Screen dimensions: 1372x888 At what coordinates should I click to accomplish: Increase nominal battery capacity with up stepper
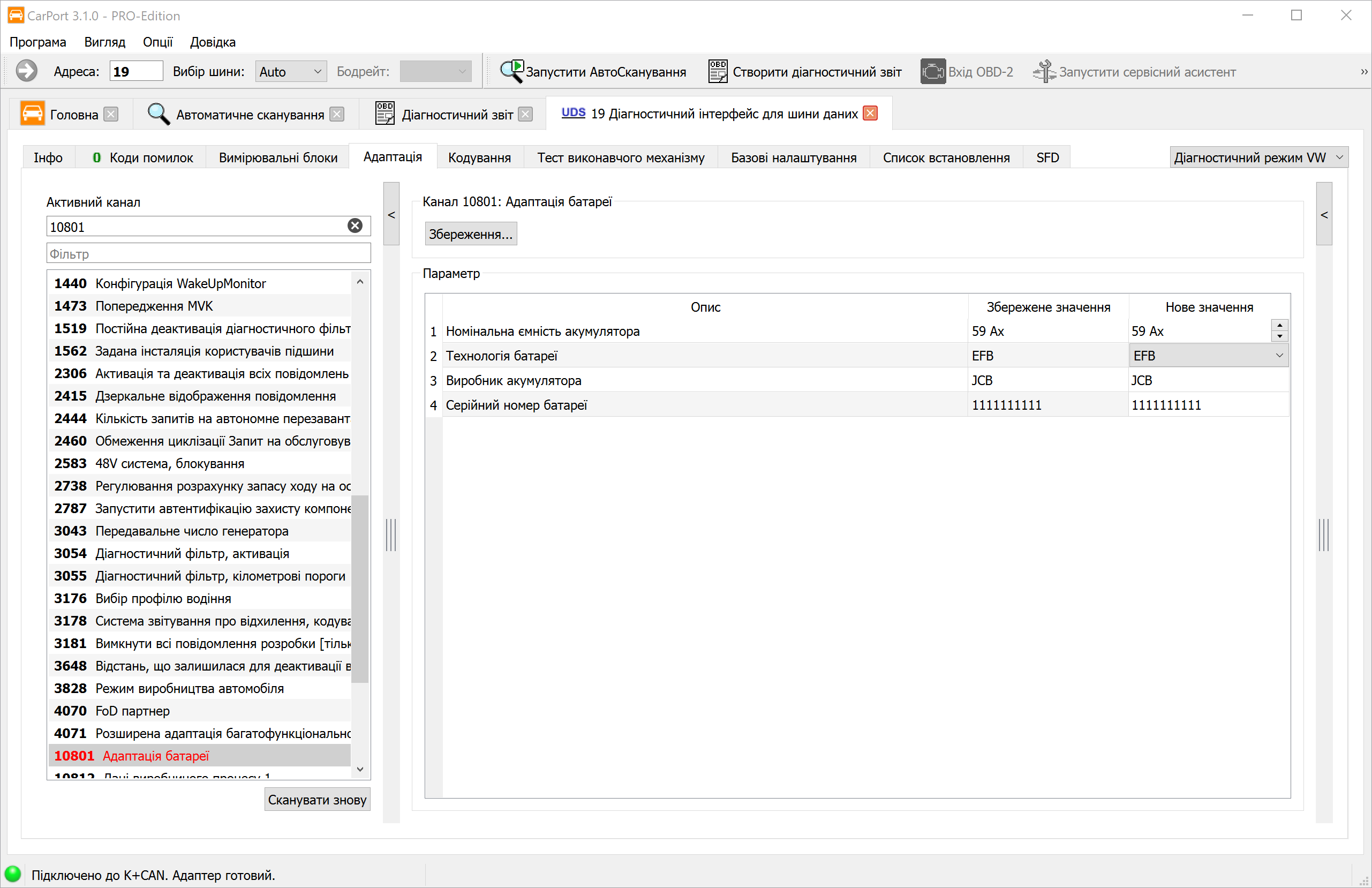pos(1279,325)
